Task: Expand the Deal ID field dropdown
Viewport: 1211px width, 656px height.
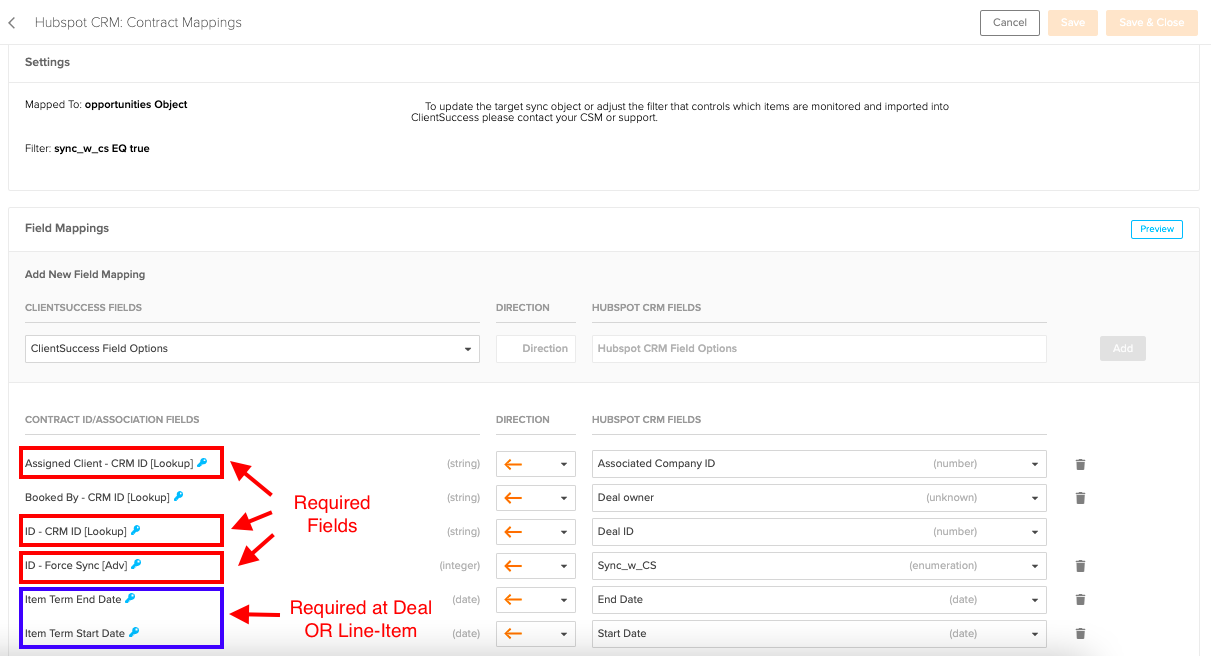Action: 819,532
